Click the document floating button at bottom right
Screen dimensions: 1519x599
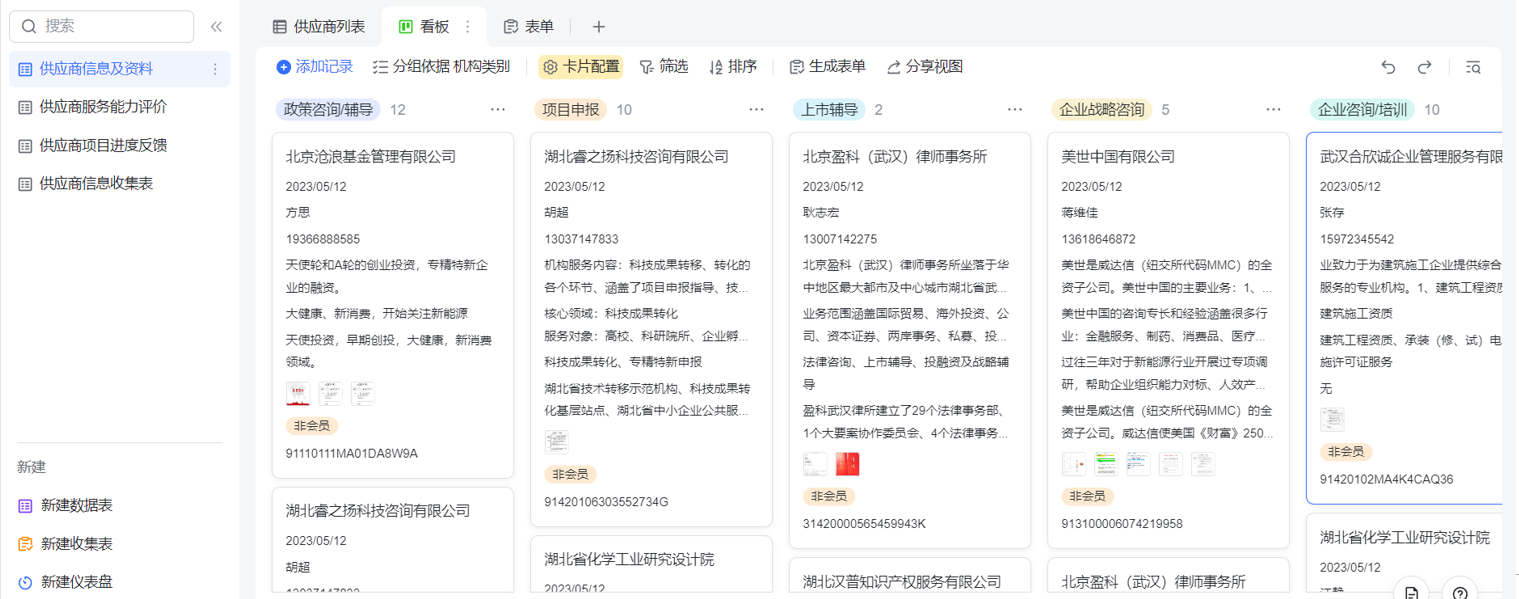click(1411, 592)
